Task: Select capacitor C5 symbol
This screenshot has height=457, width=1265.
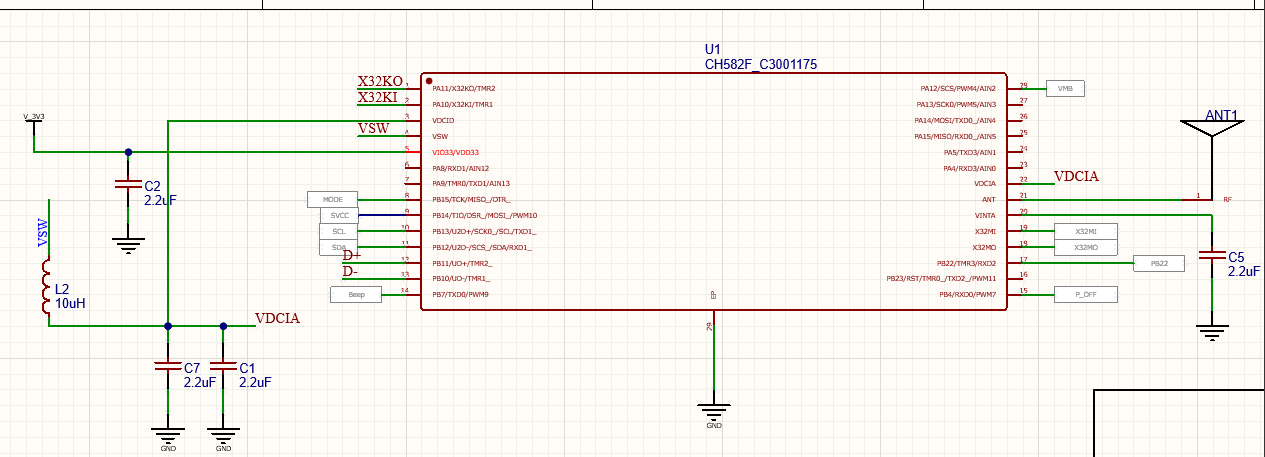Action: [x=1212, y=256]
